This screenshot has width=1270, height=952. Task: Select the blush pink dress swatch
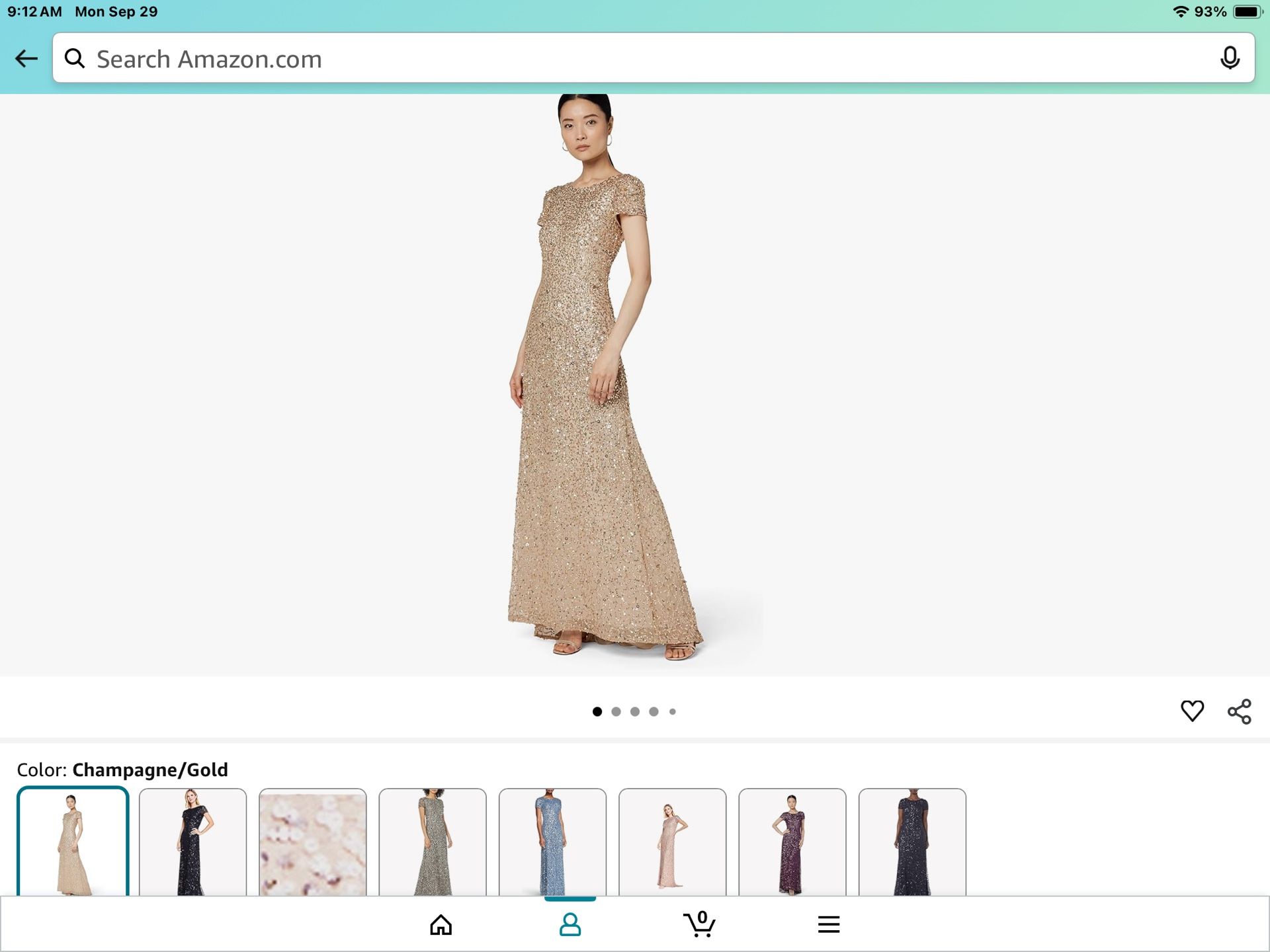click(672, 842)
